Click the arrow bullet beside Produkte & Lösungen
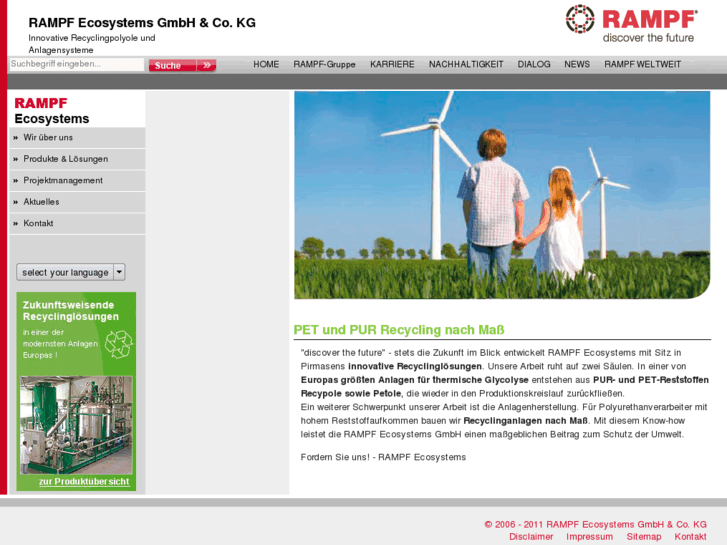 pos(16,159)
